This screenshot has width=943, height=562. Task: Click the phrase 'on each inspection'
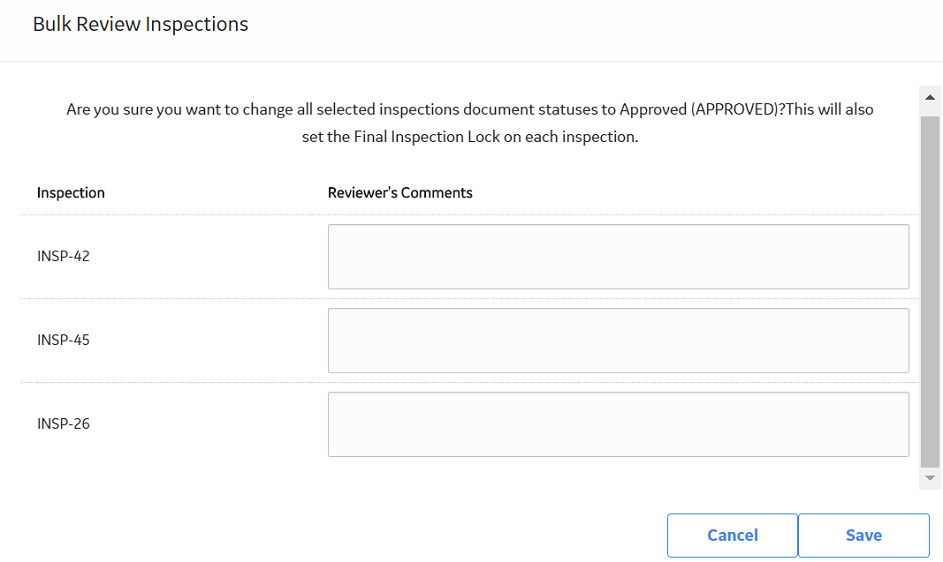pos(571,137)
